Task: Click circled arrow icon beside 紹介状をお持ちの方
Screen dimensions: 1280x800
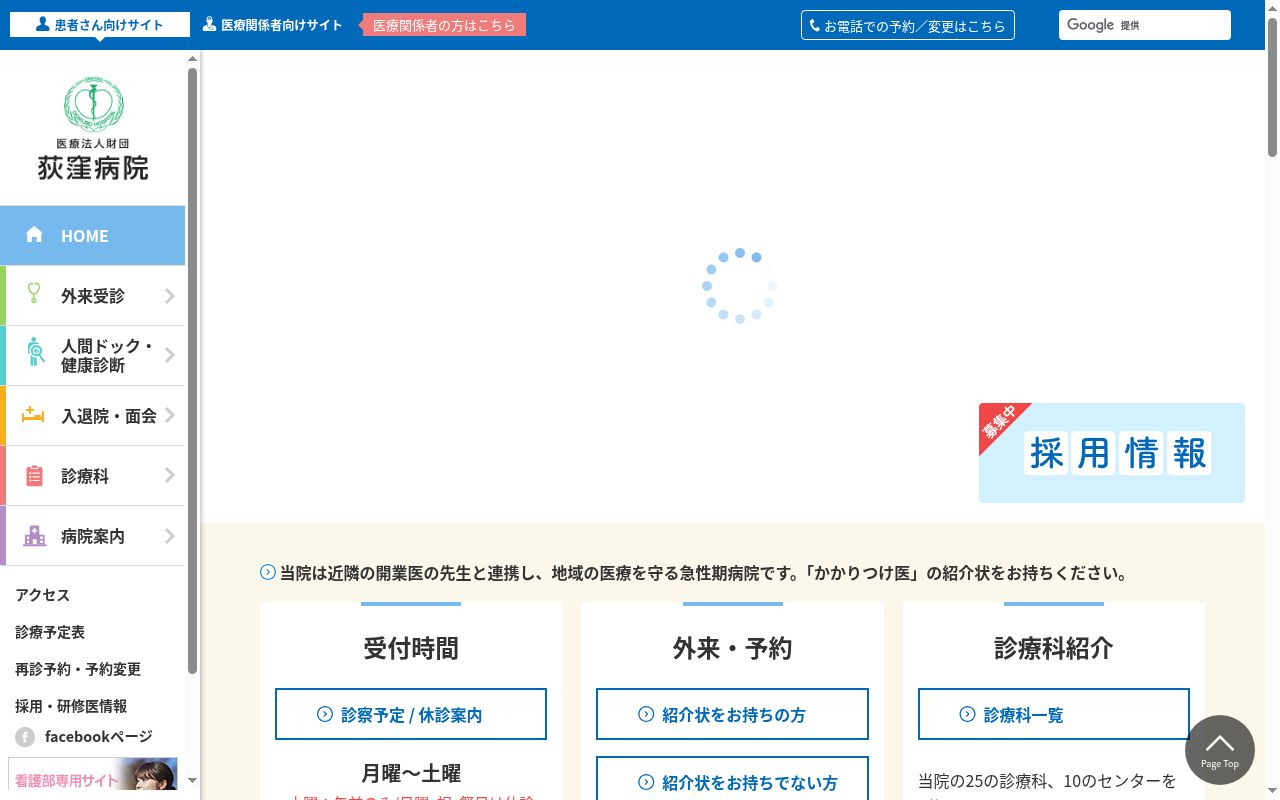Action: click(646, 714)
